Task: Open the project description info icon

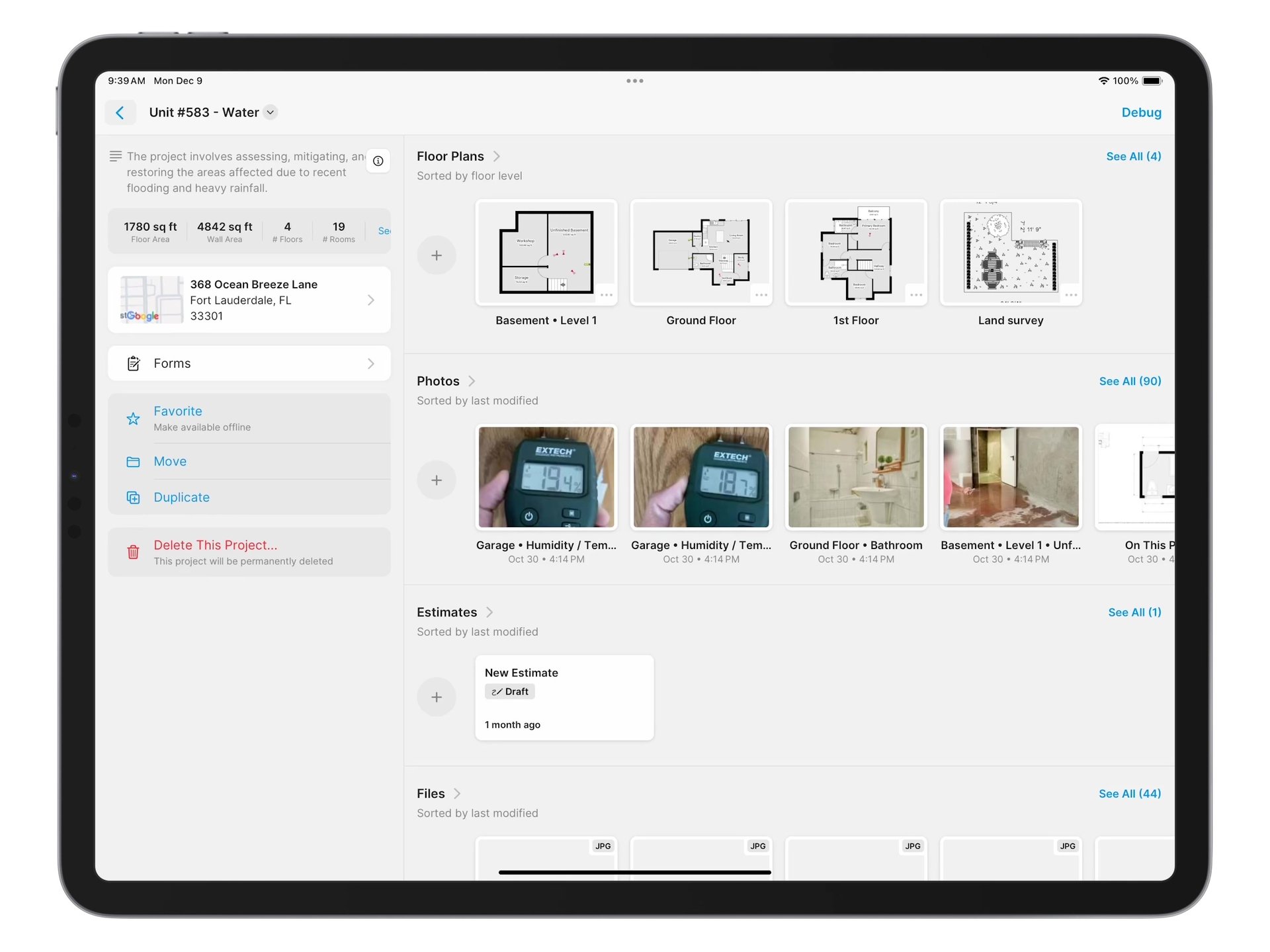Action: coord(378,161)
